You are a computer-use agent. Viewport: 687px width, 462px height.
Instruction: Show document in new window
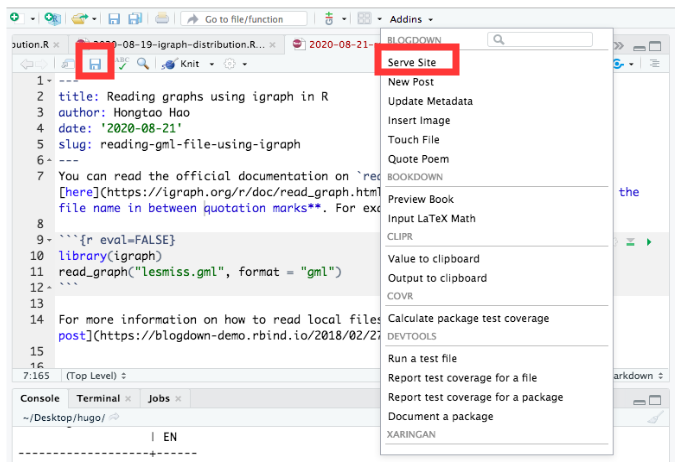(67, 64)
